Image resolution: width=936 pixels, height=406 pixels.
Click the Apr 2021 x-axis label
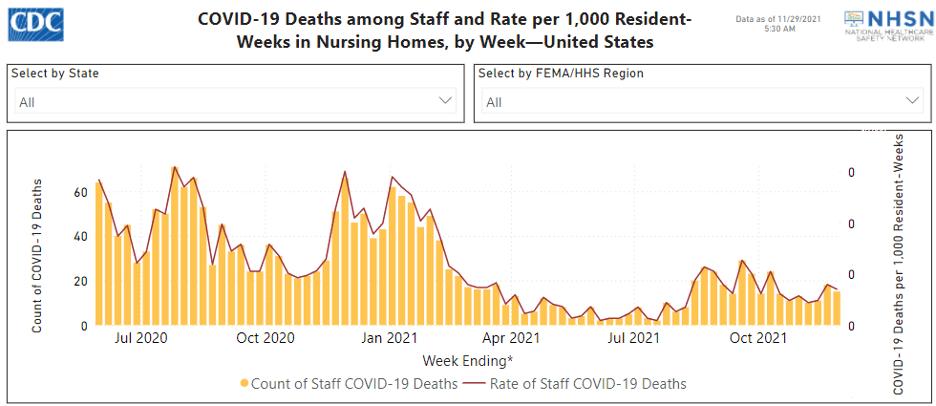click(x=510, y=339)
